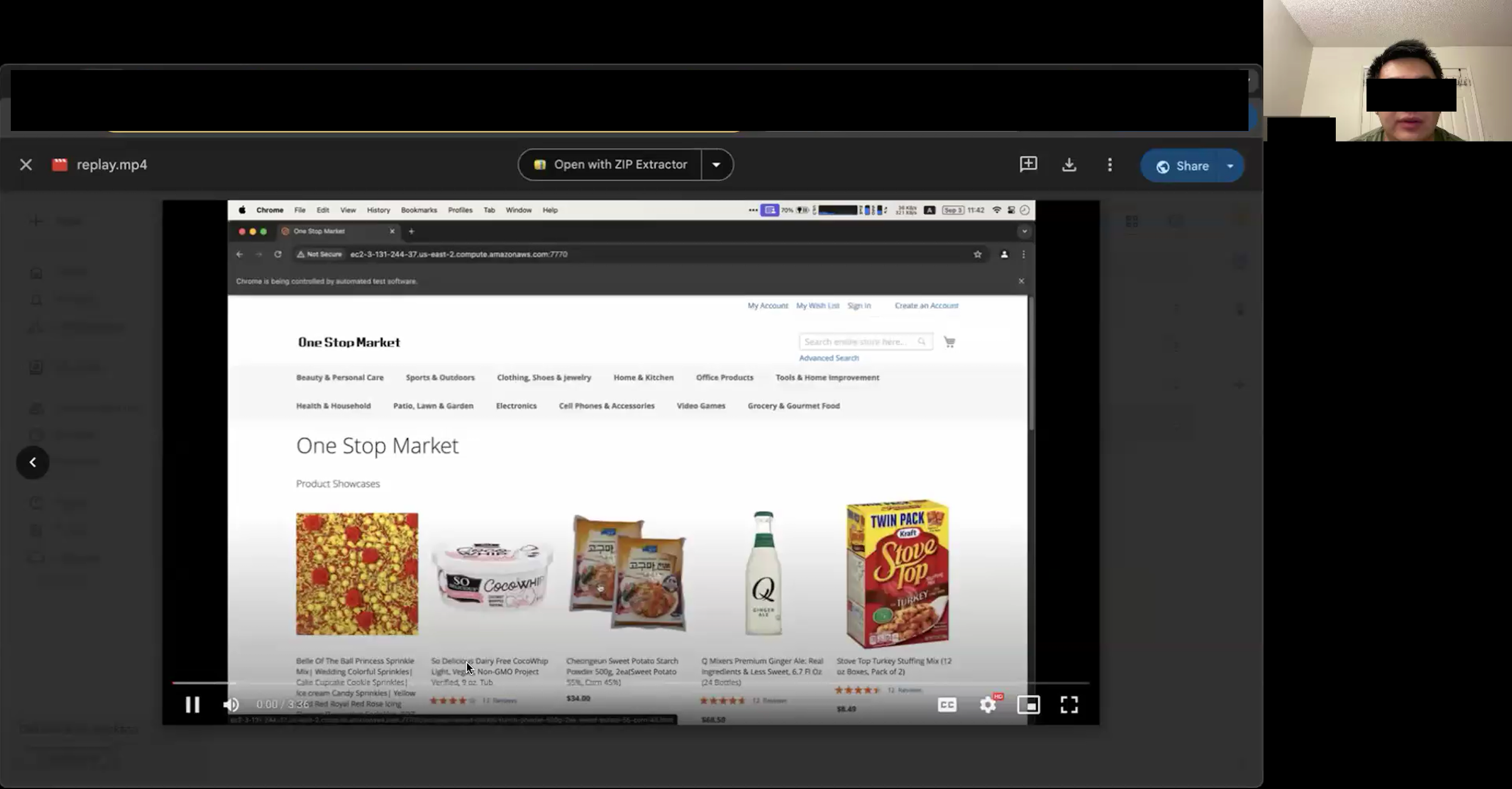Screen dimensions: 1512x789
Task: Click the shopping cart icon
Action: 949,342
